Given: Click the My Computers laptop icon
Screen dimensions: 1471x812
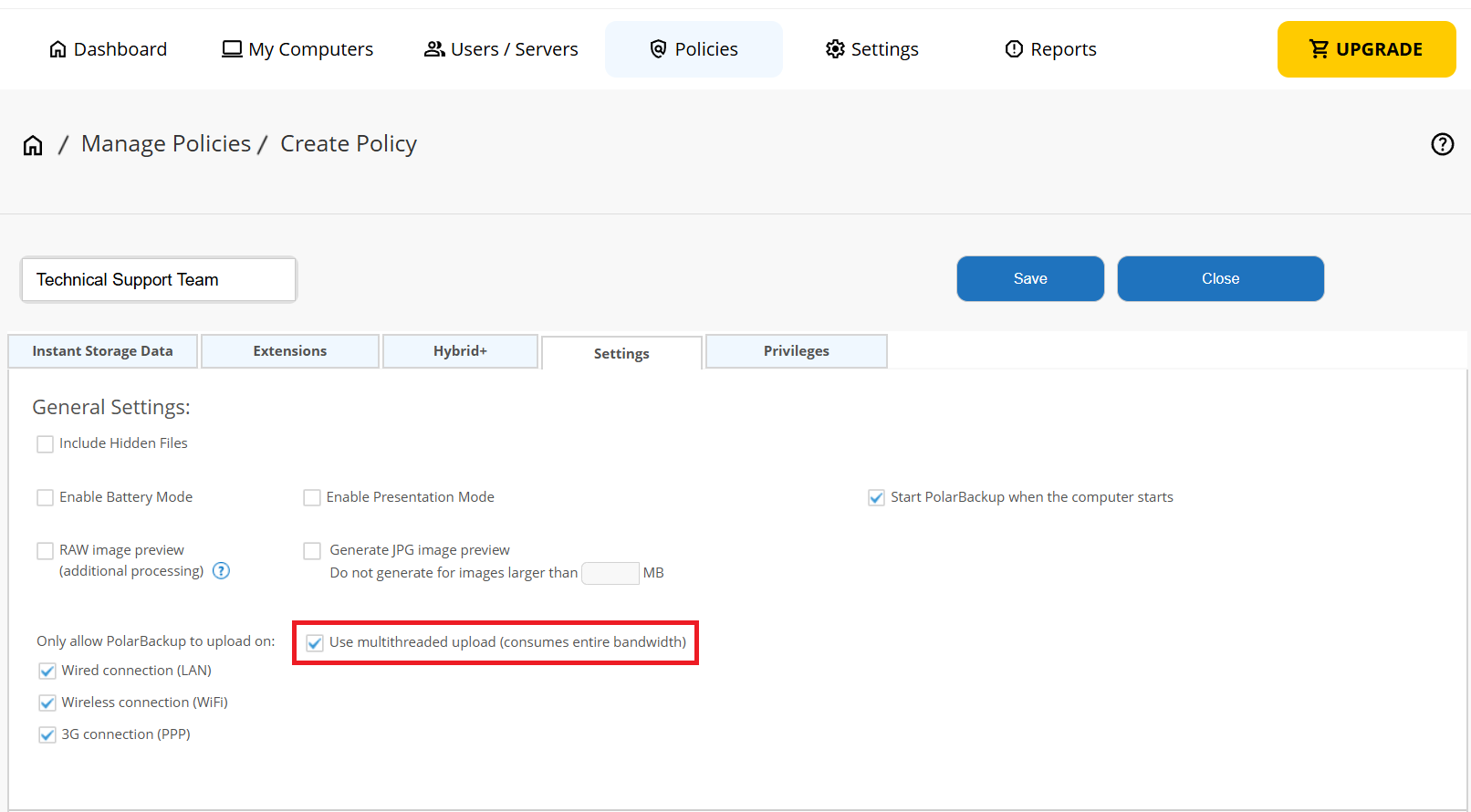Looking at the screenshot, I should (232, 49).
